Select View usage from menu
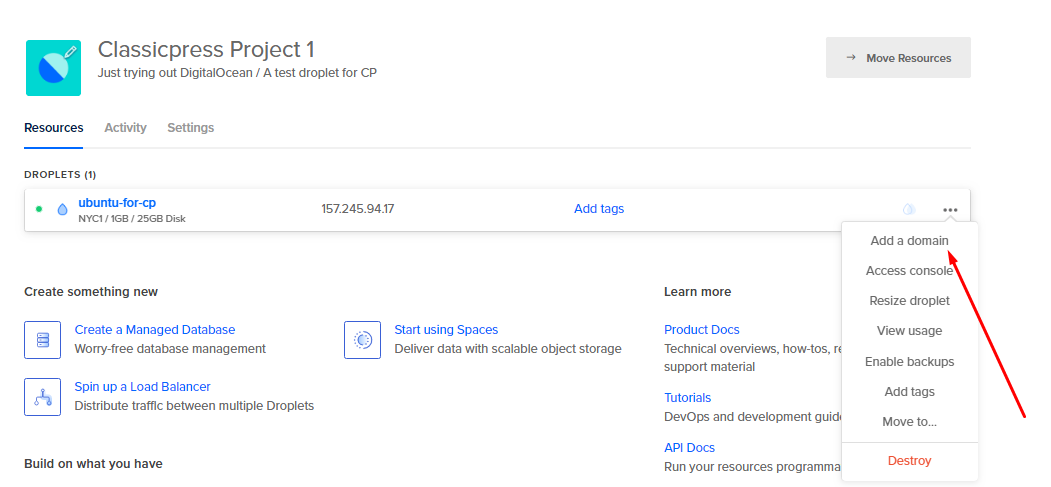 pyautogui.click(x=910, y=331)
